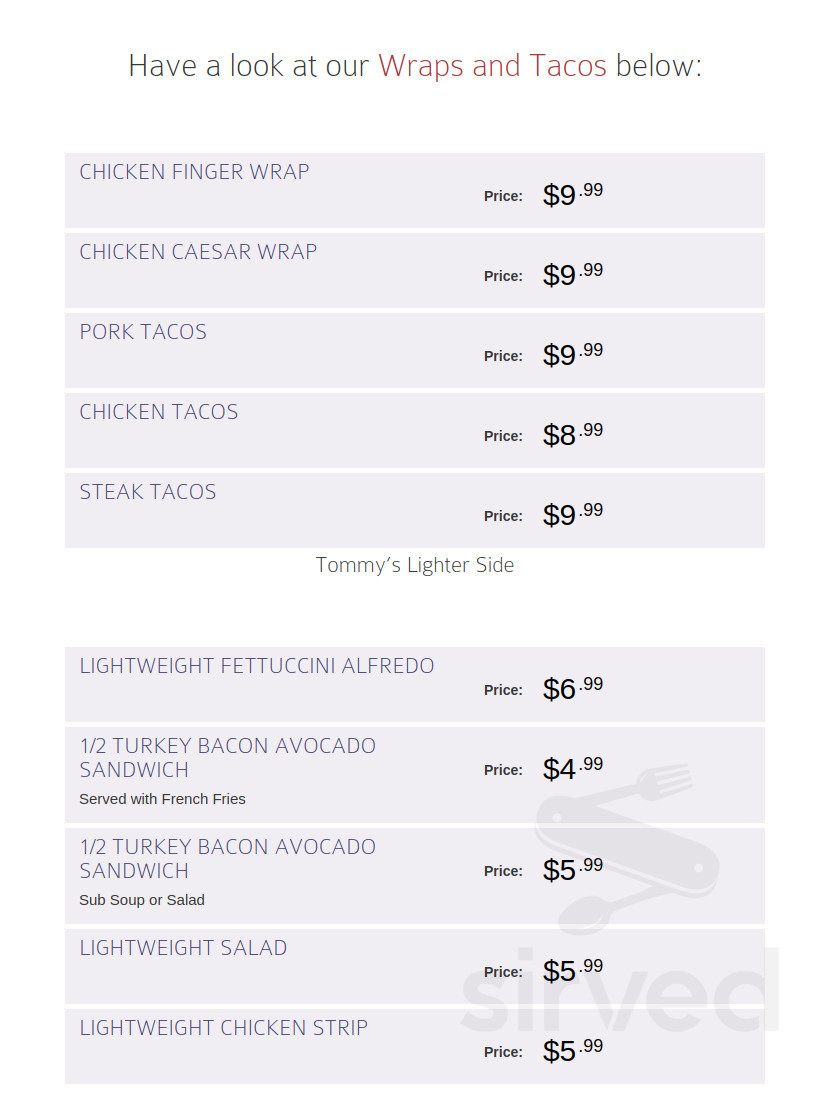Click the Tommy's Lighter Side section title
Viewport: 837px width, 1112px height.
point(415,565)
